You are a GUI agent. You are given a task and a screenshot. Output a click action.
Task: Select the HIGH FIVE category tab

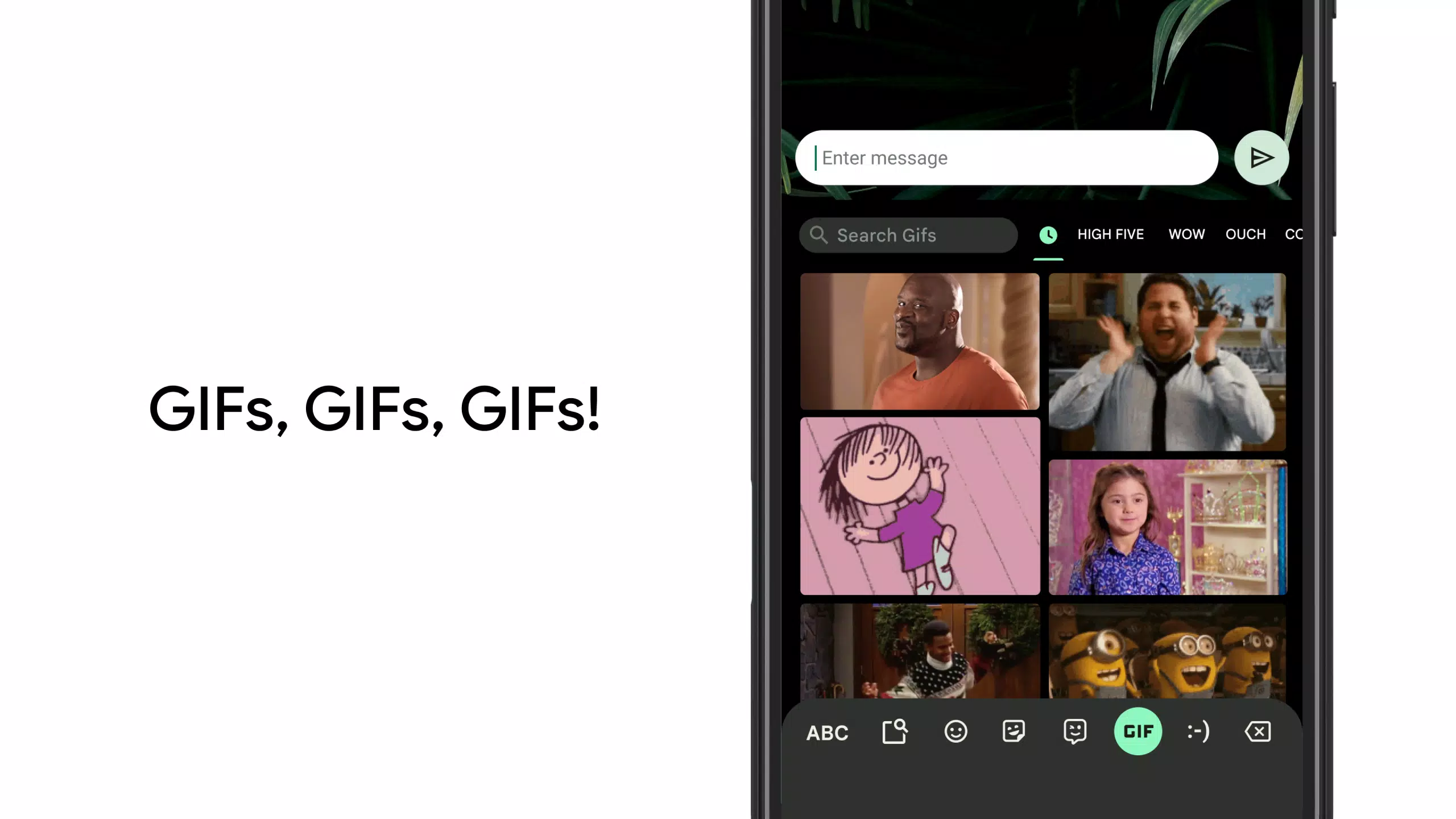coord(1111,234)
